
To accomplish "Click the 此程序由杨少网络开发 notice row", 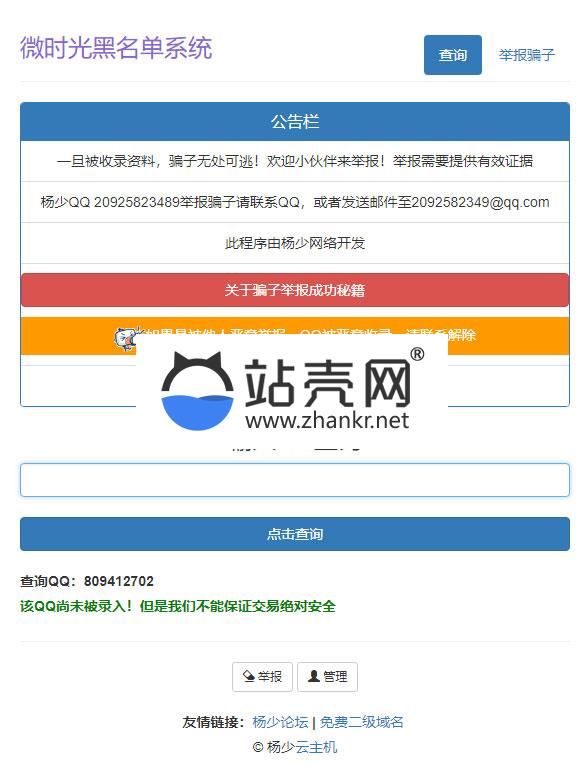I will (295, 243).
